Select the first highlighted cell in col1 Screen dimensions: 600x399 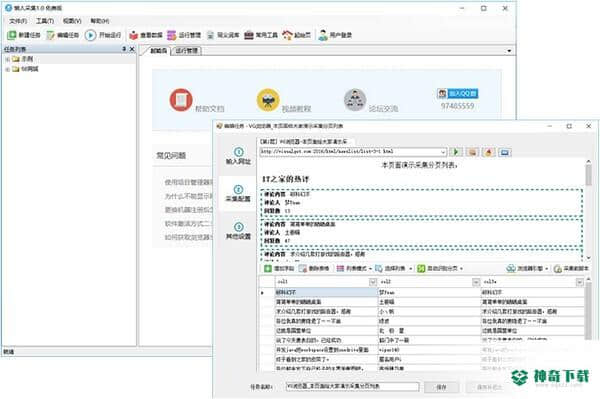[x=326, y=292]
